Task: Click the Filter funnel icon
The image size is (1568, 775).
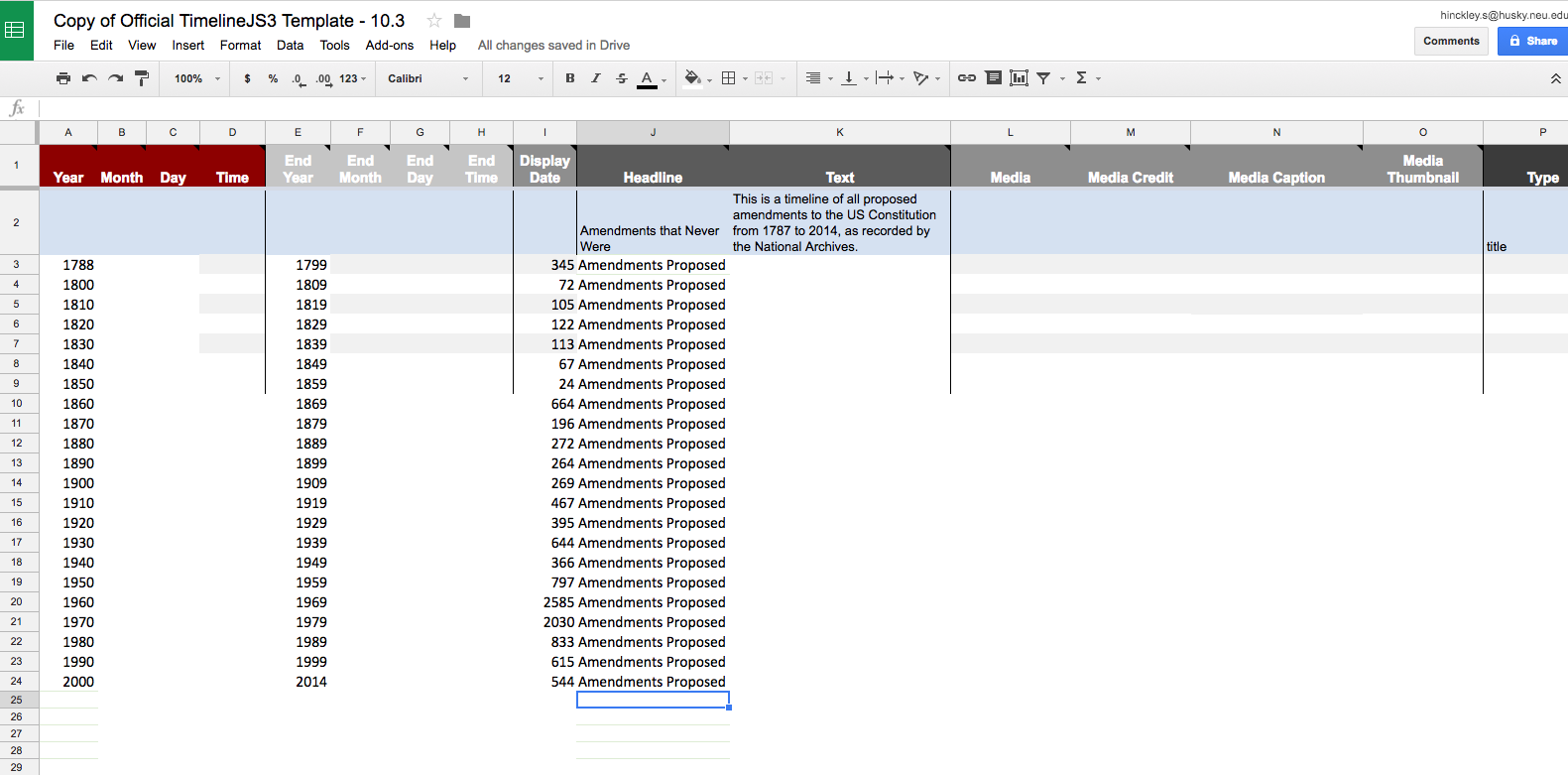Action: point(1043,78)
